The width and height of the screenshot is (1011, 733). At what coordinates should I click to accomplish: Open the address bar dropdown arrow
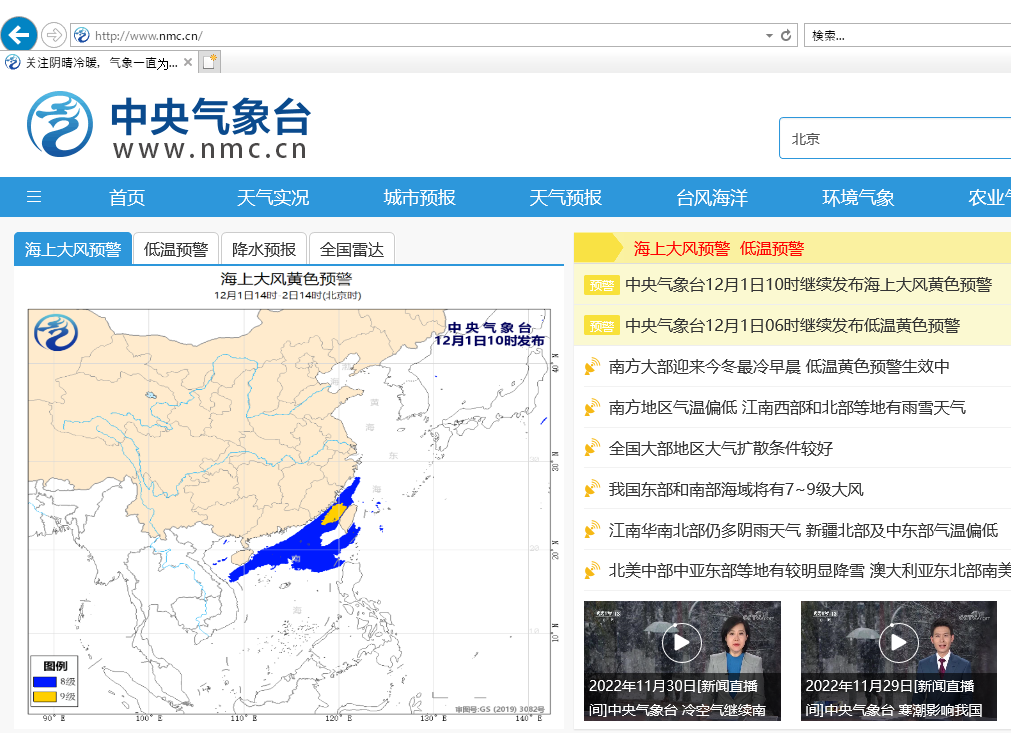[x=769, y=35]
